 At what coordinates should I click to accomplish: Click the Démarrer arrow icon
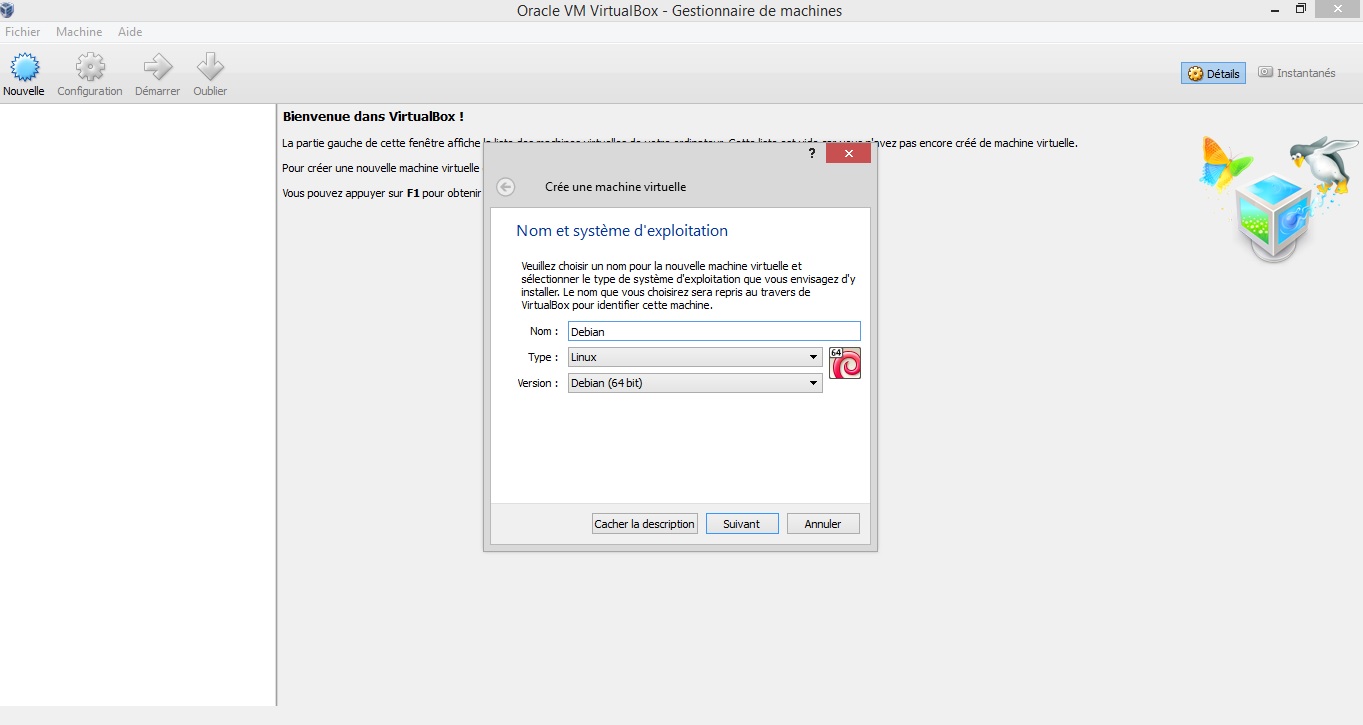(157, 68)
